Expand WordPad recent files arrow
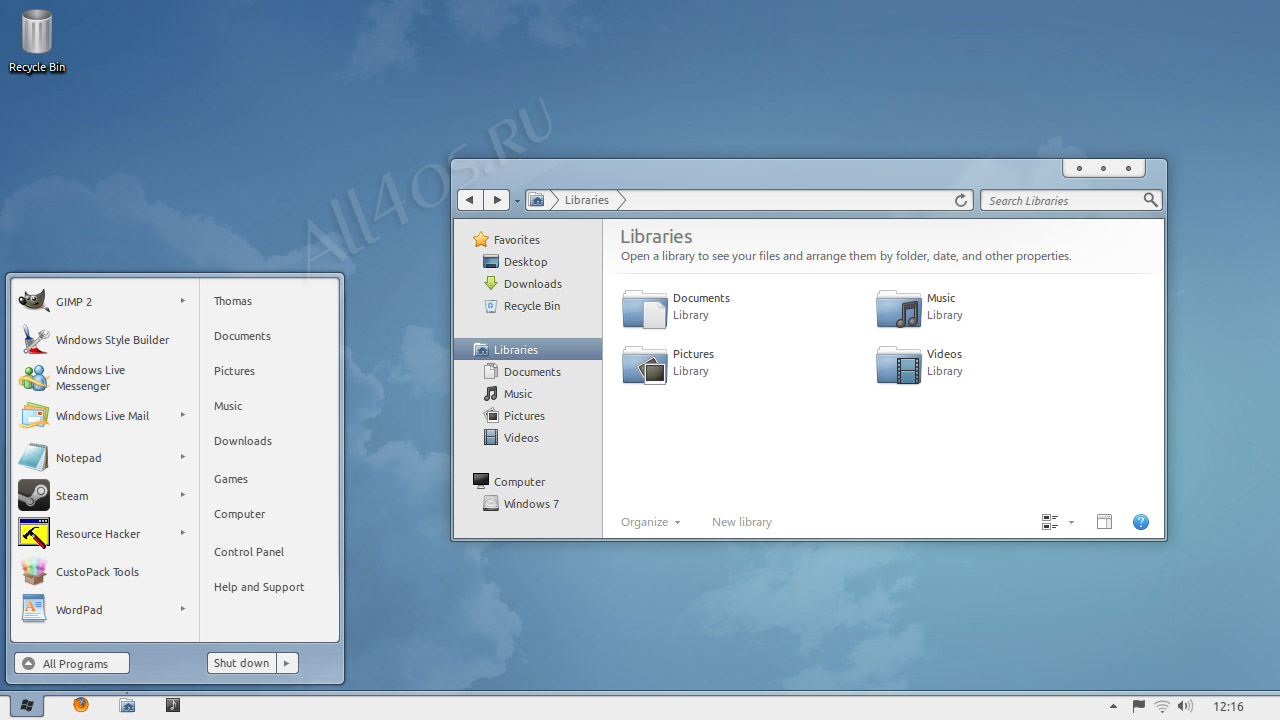 point(183,609)
